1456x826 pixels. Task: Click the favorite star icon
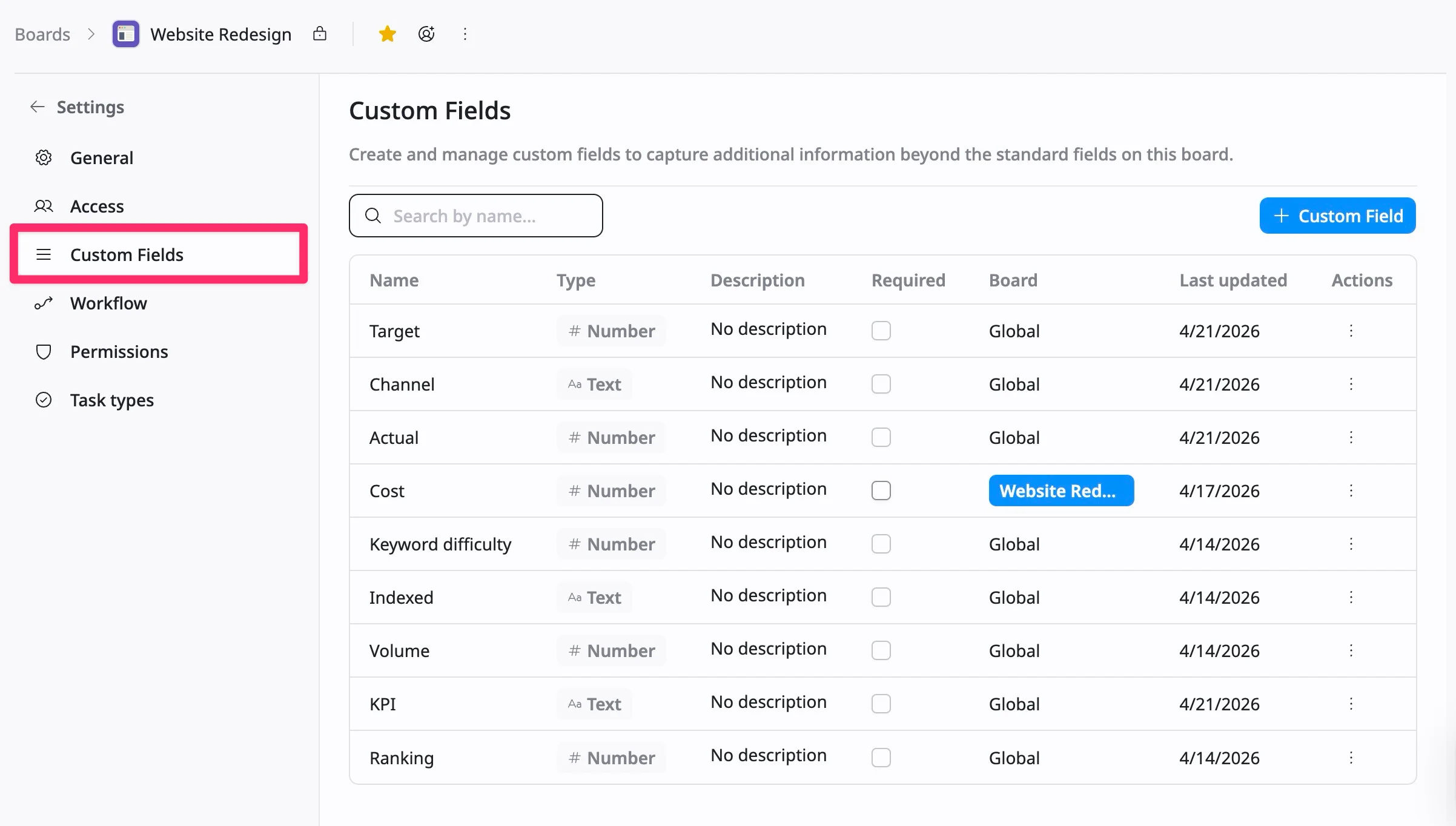pyautogui.click(x=387, y=34)
